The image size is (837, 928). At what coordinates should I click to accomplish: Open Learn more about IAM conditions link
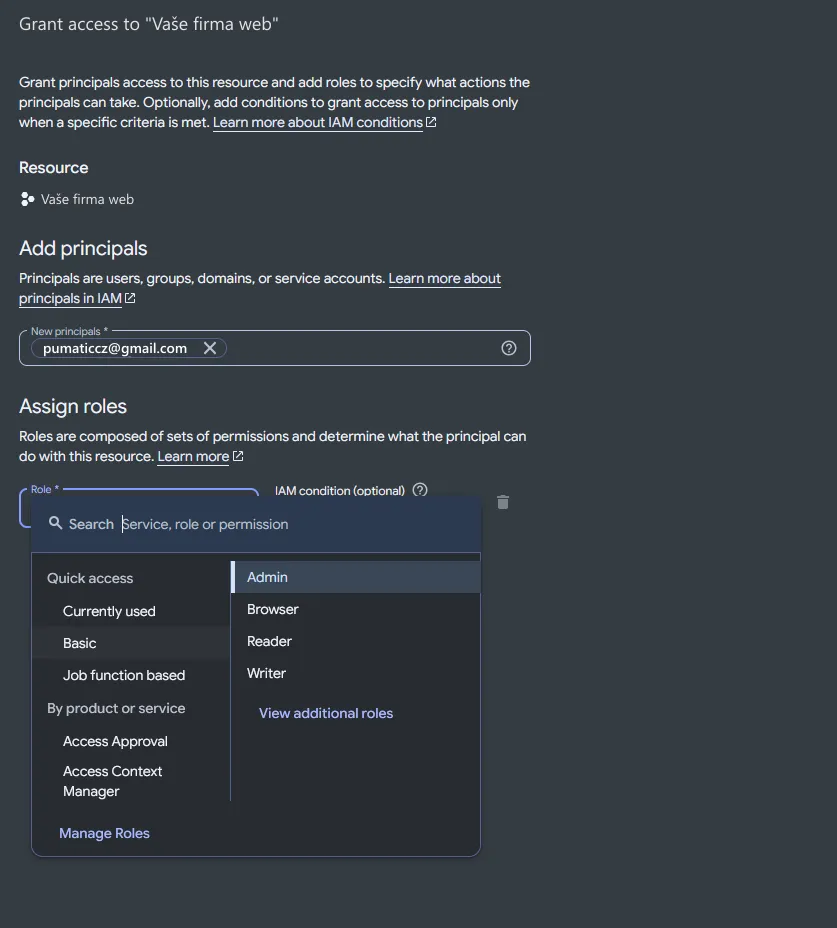[x=324, y=123]
